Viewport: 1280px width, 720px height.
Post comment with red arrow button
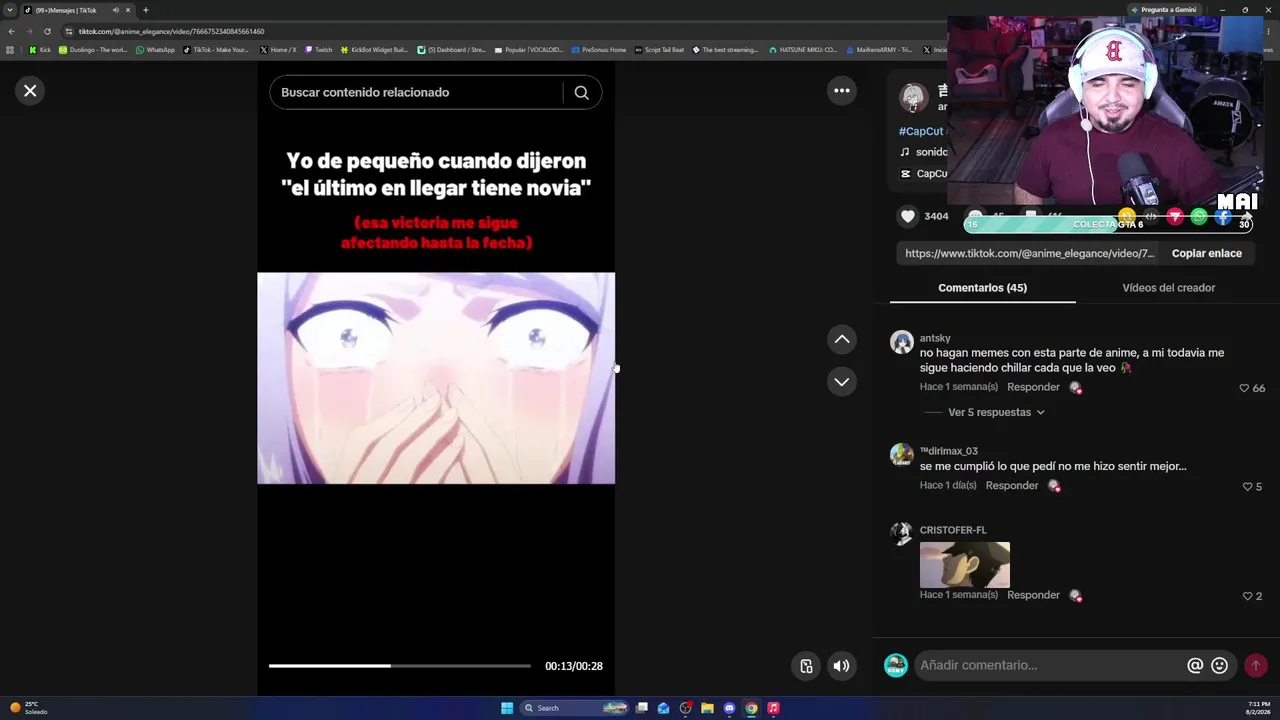[x=1256, y=665]
